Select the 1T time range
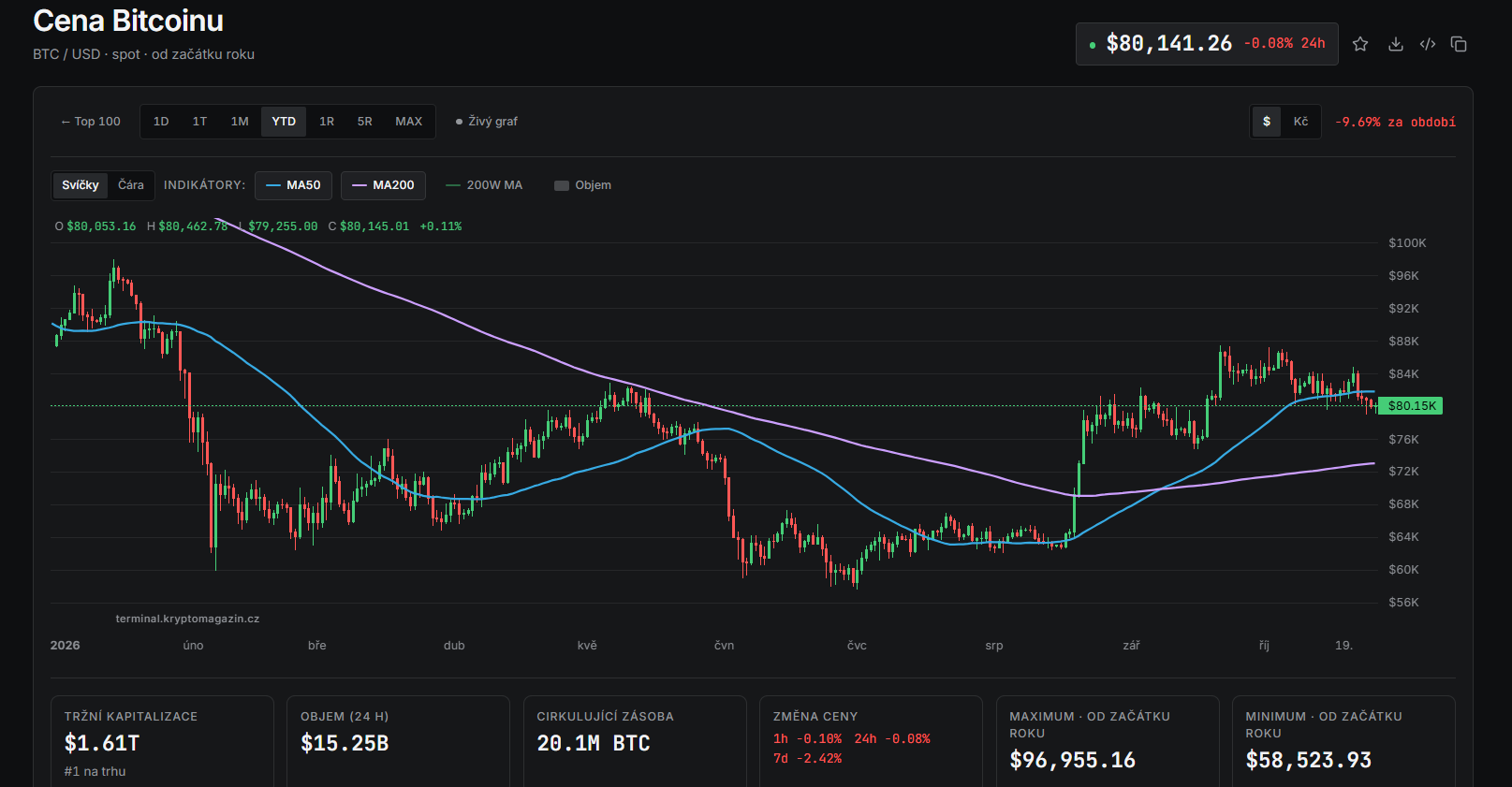1512x787 pixels. click(x=199, y=122)
